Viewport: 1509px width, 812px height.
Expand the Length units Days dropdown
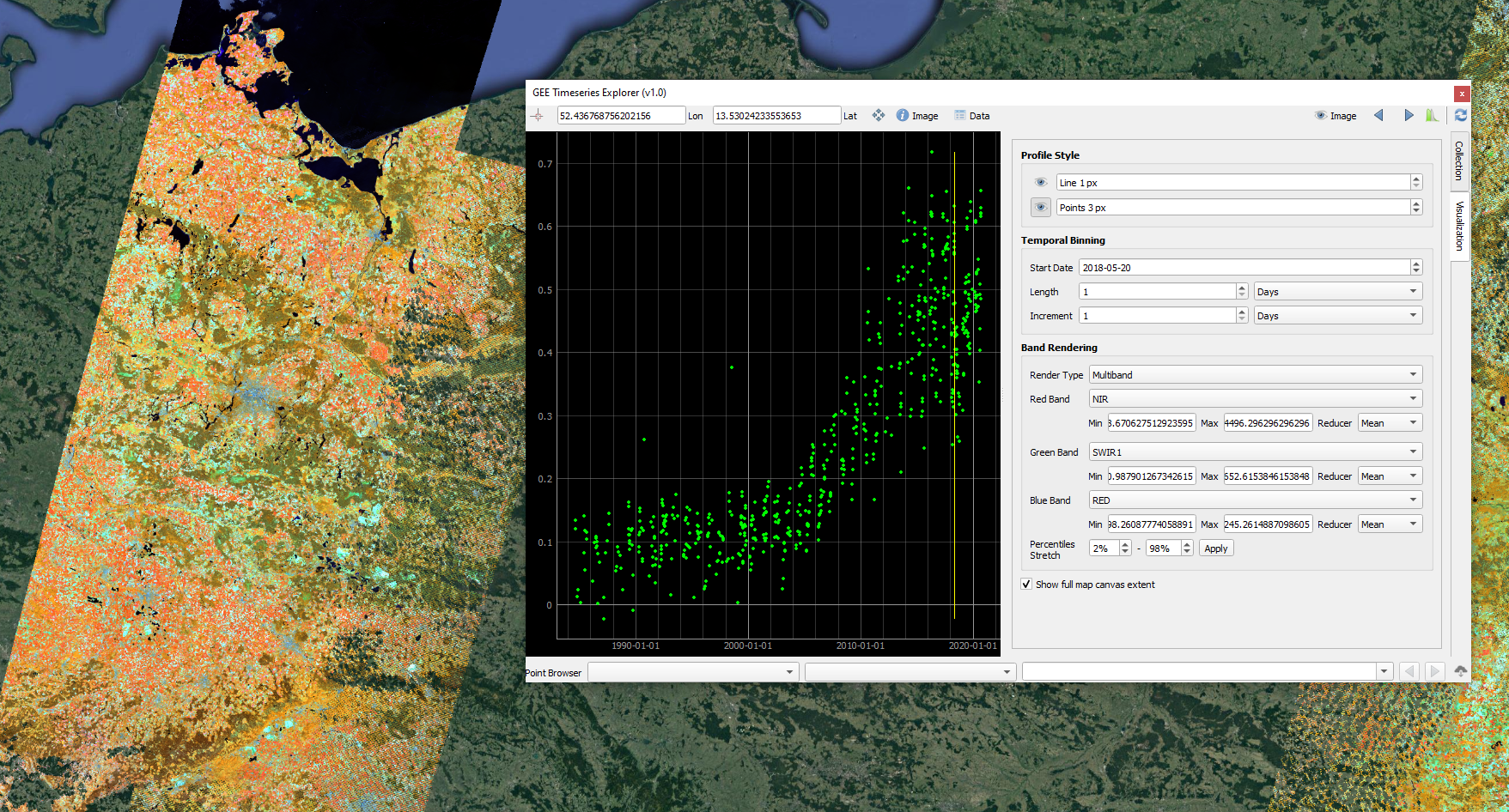point(1338,292)
